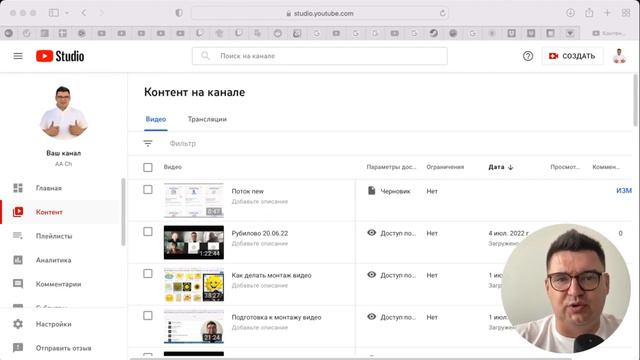The width and height of the screenshot is (640, 360).
Task: Go back with Safari back arrow
Action: click(x=84, y=13)
